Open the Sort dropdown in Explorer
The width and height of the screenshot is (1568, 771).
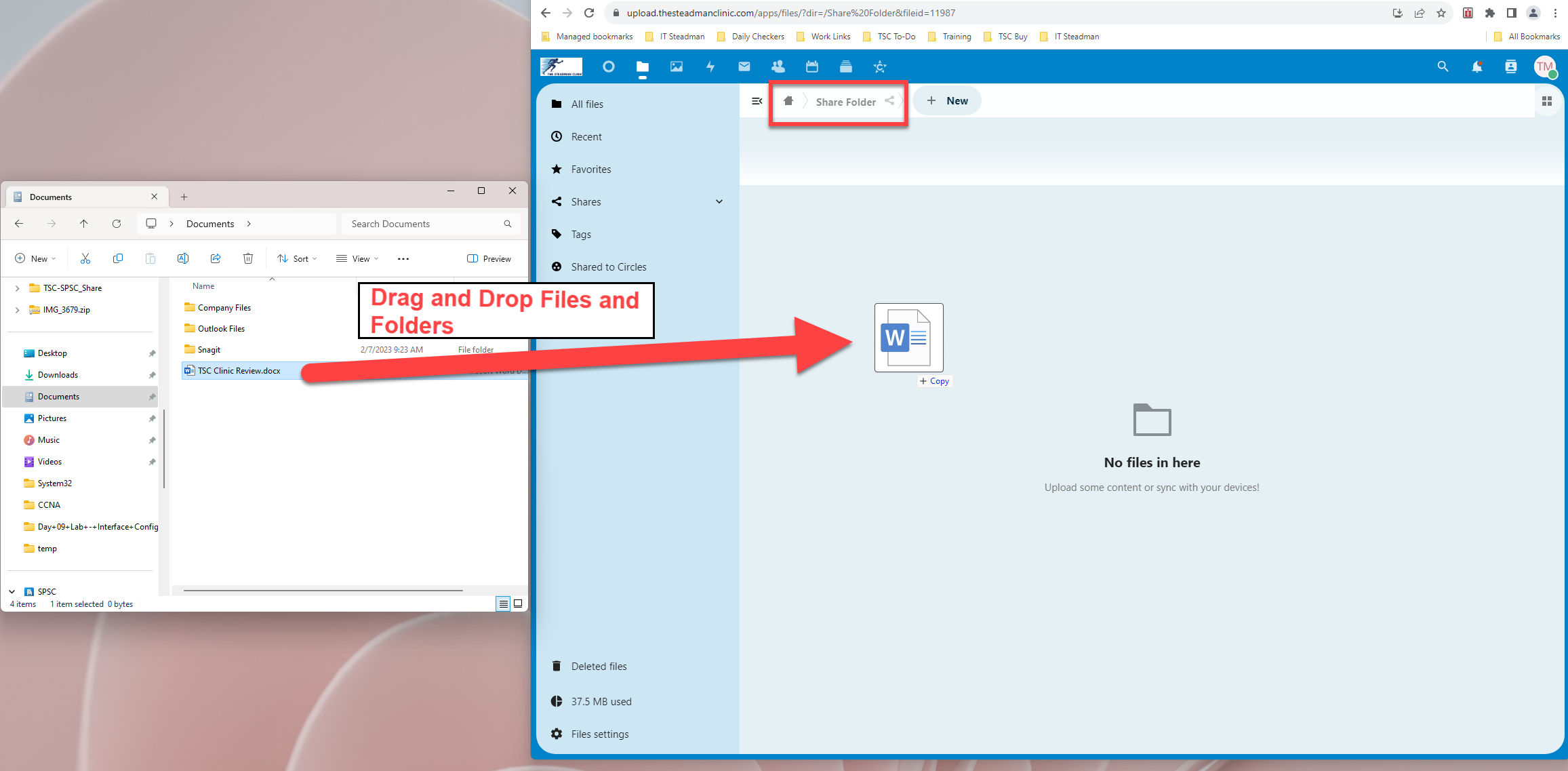[297, 258]
